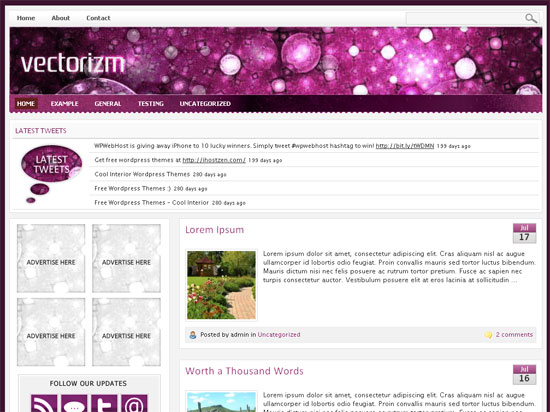This screenshot has width=550, height=412.
Task: Click the vectorizm site logo
Action: 73,63
